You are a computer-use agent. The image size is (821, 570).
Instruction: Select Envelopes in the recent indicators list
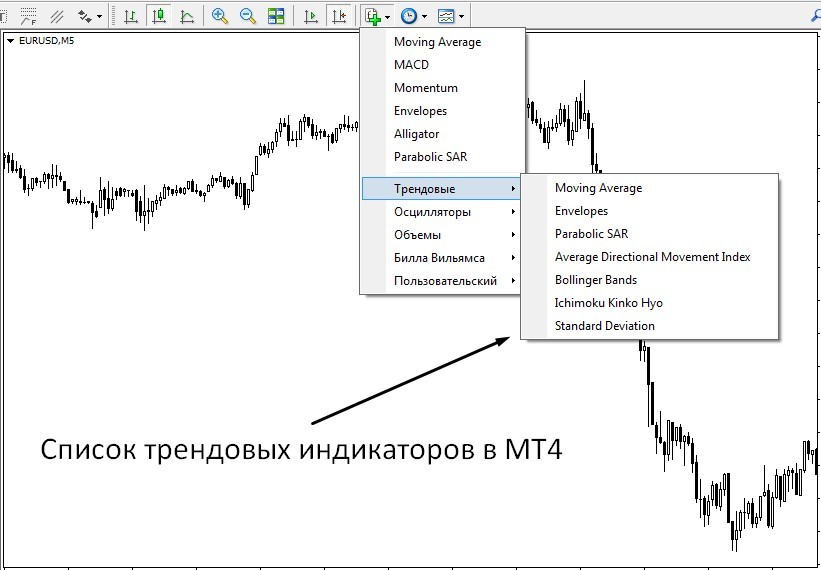[x=442, y=111]
